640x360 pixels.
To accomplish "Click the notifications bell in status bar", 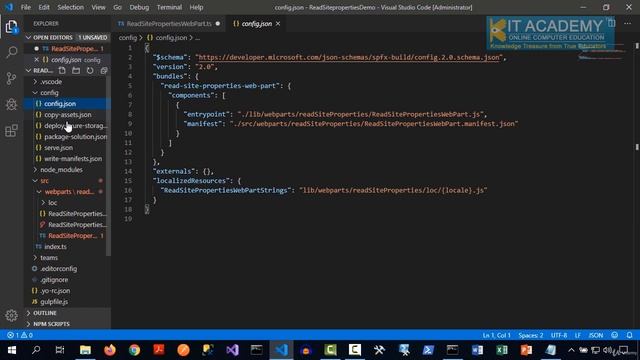I will (x=629, y=335).
